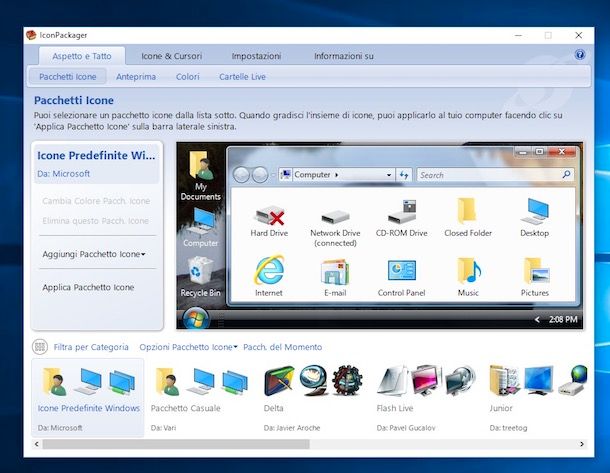Screen dimensions: 610x473
Task: Click the Internet icon in preview
Action: coord(268,271)
